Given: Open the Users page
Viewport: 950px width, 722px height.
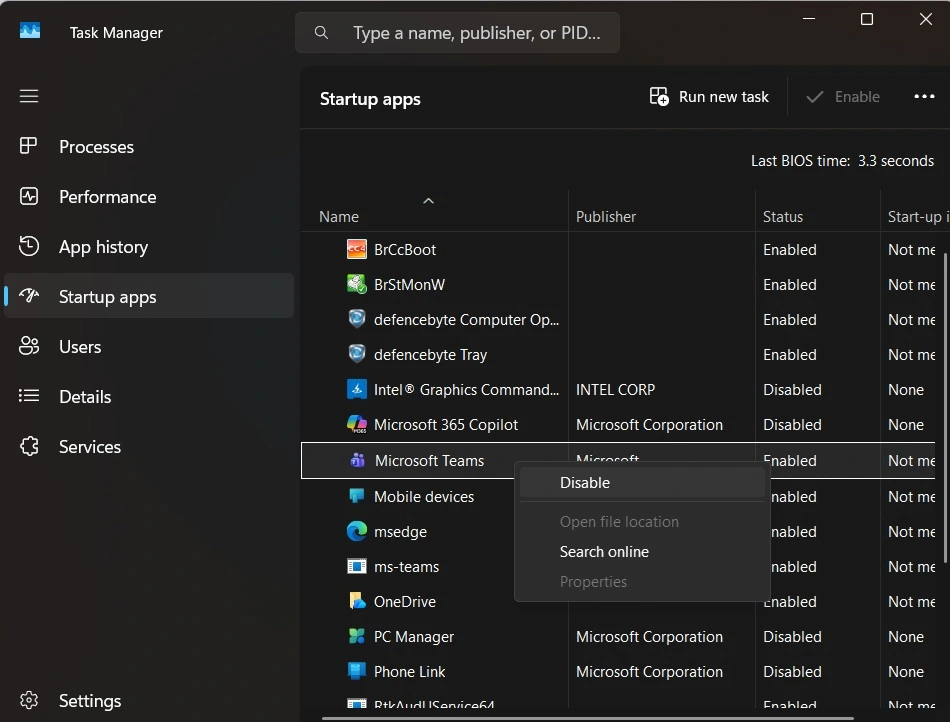Looking at the screenshot, I should [x=149, y=346].
